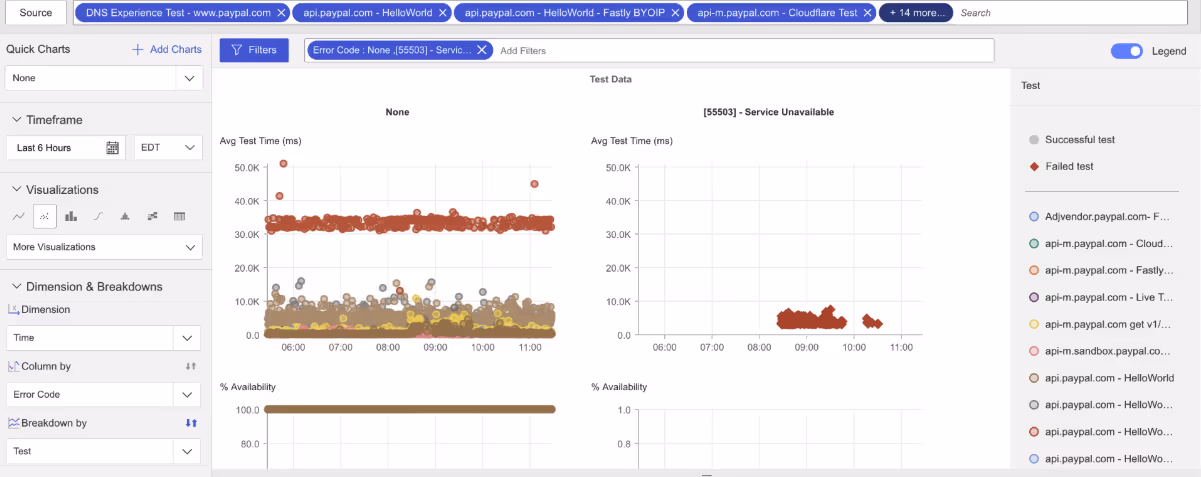Image resolution: width=1201 pixels, height=477 pixels.
Task: Remove the DNS Experience Test source chip
Action: click(281, 13)
